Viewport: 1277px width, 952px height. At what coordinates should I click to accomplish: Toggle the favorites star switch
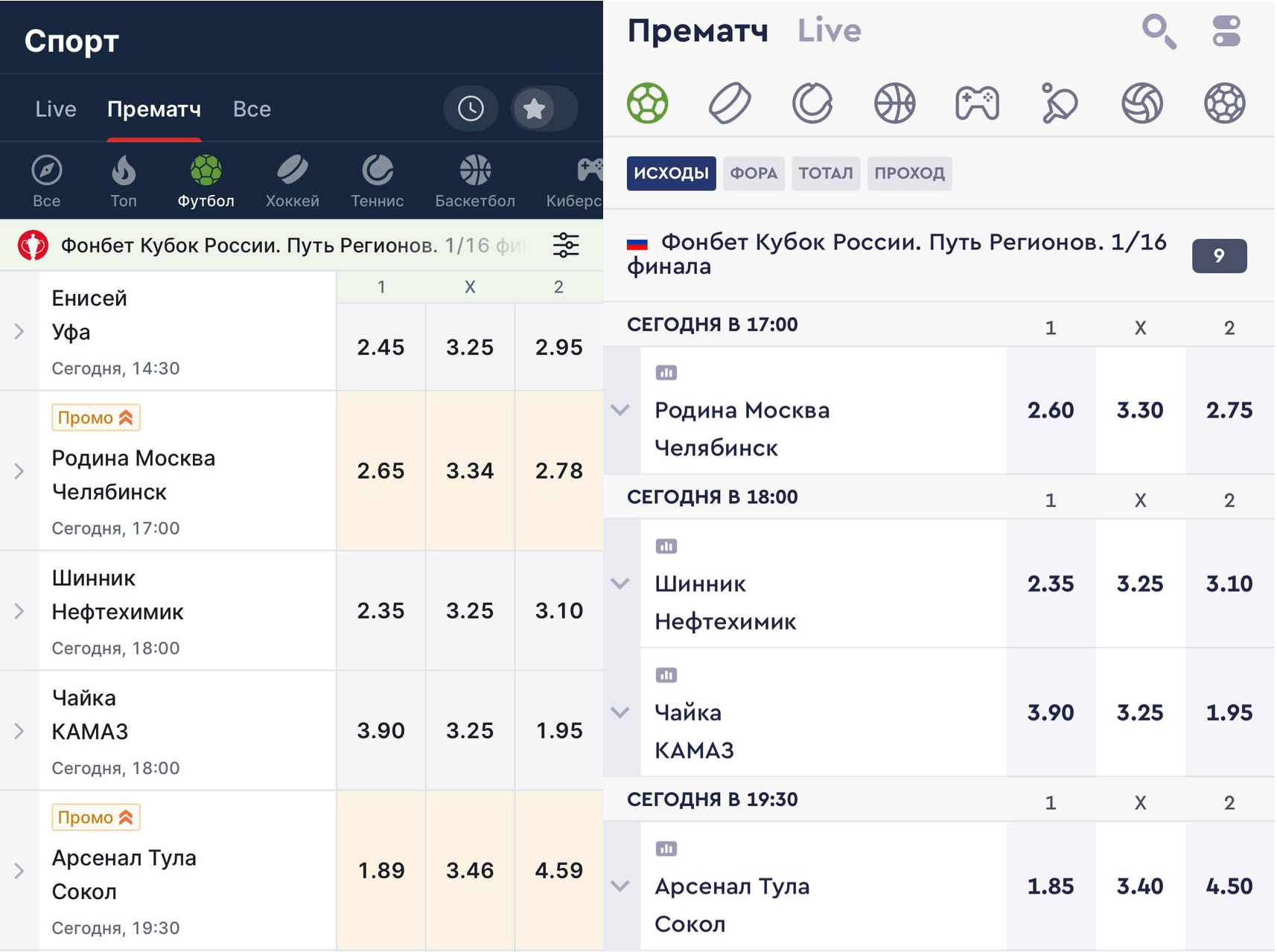[544, 109]
